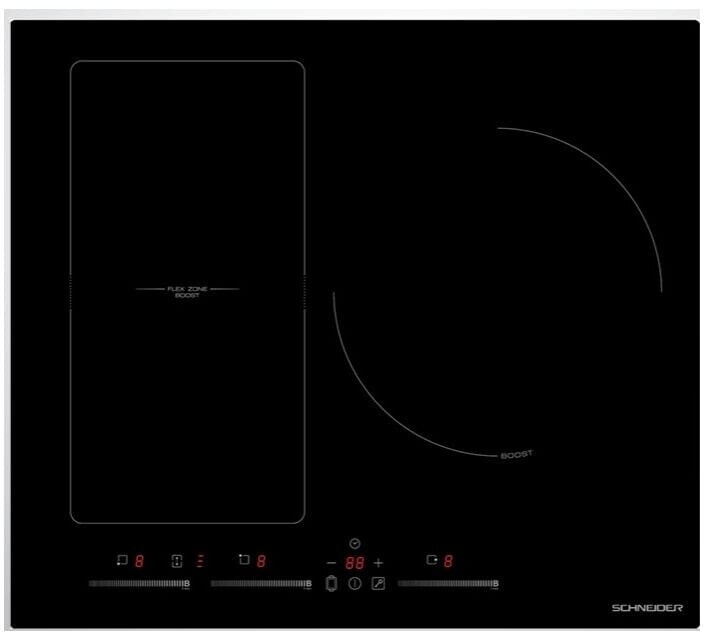Screen dimensions: 704x632
Task: Tap the right zone power level digit
Action: coord(448,562)
